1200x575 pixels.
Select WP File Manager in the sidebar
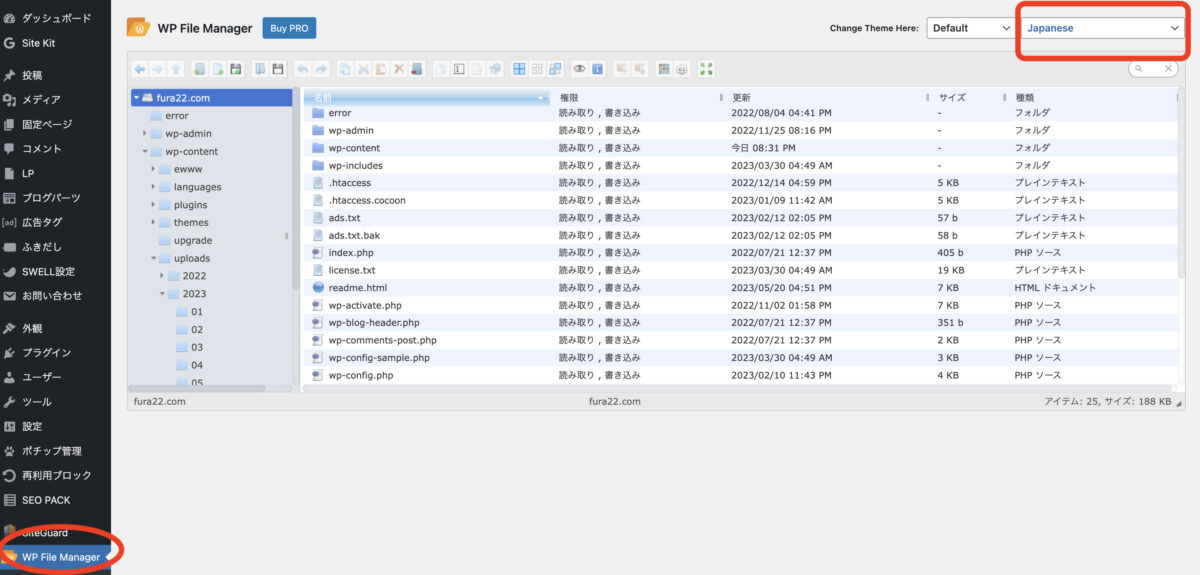point(55,557)
